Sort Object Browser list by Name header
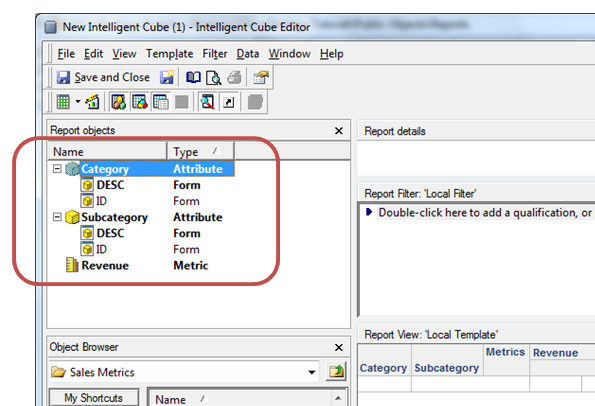 (x=170, y=399)
